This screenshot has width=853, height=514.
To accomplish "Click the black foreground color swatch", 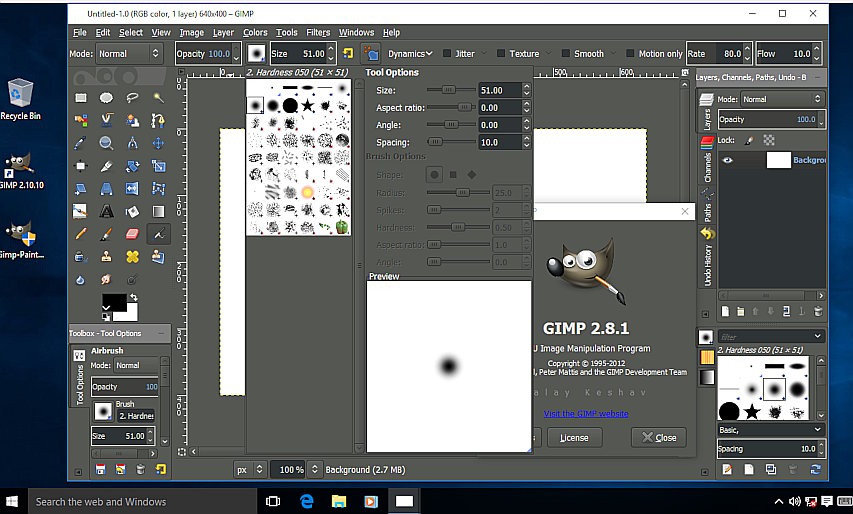I will (114, 302).
